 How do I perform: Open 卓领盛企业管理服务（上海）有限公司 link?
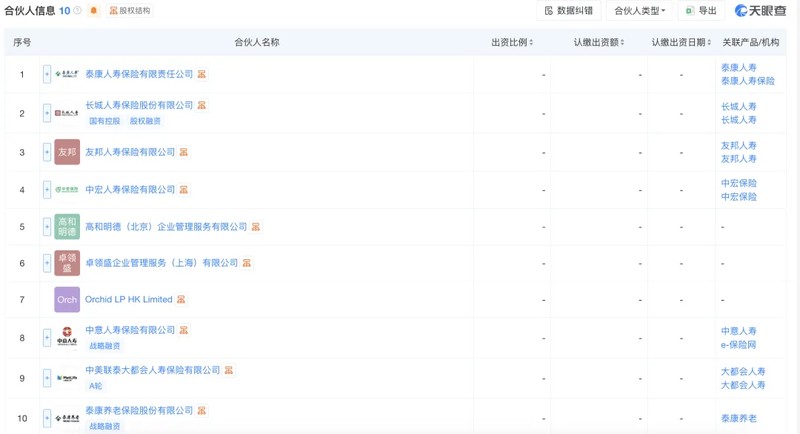click(161, 263)
